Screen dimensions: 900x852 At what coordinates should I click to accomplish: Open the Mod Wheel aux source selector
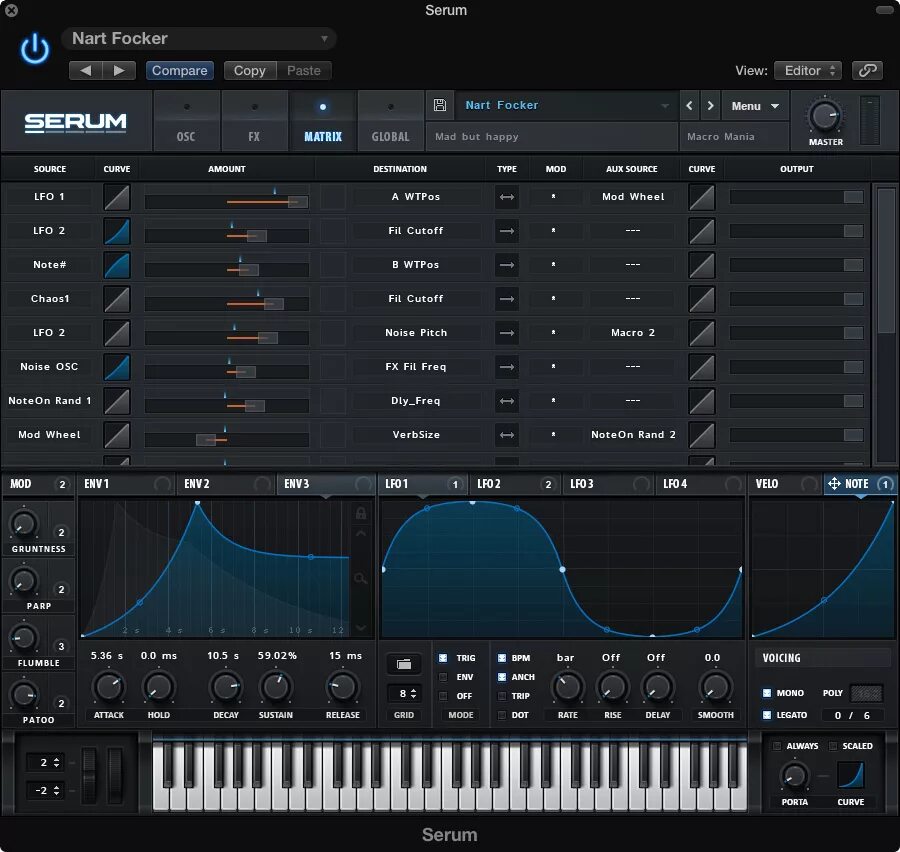click(x=633, y=197)
